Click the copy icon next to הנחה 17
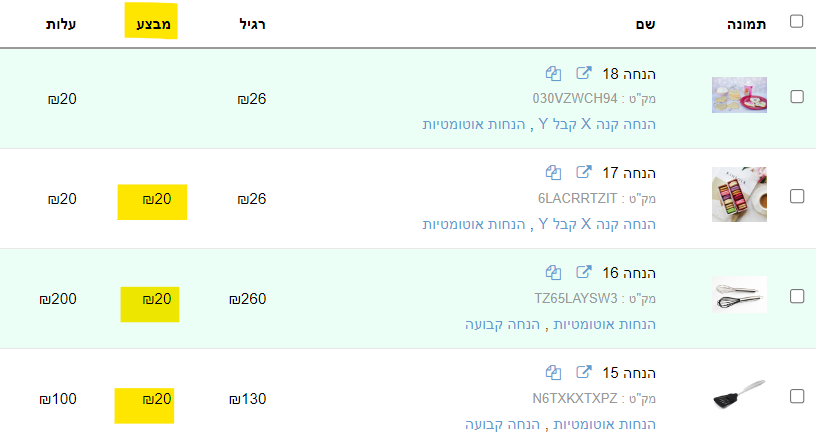 point(553,173)
